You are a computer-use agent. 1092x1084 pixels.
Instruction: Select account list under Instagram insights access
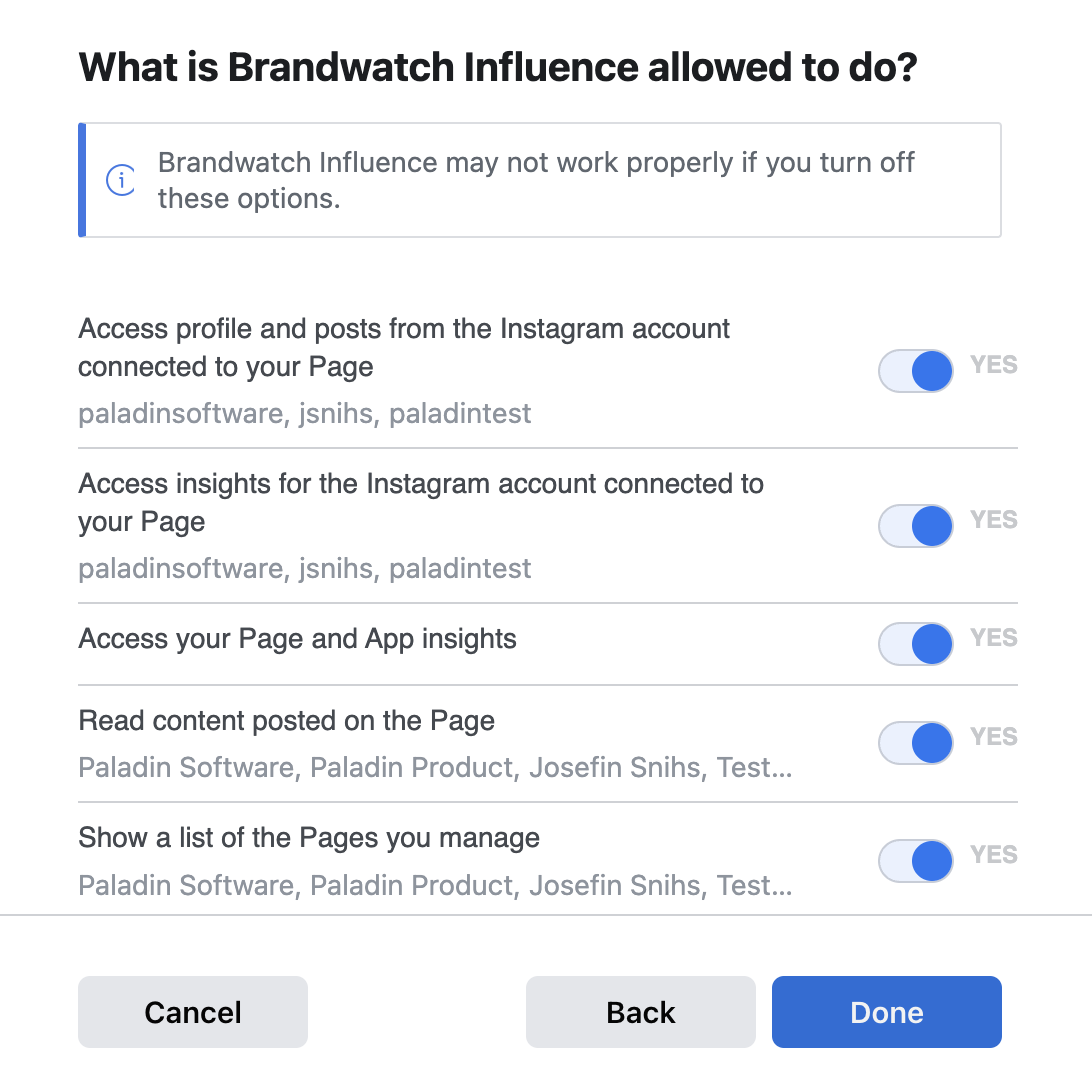[304, 569]
